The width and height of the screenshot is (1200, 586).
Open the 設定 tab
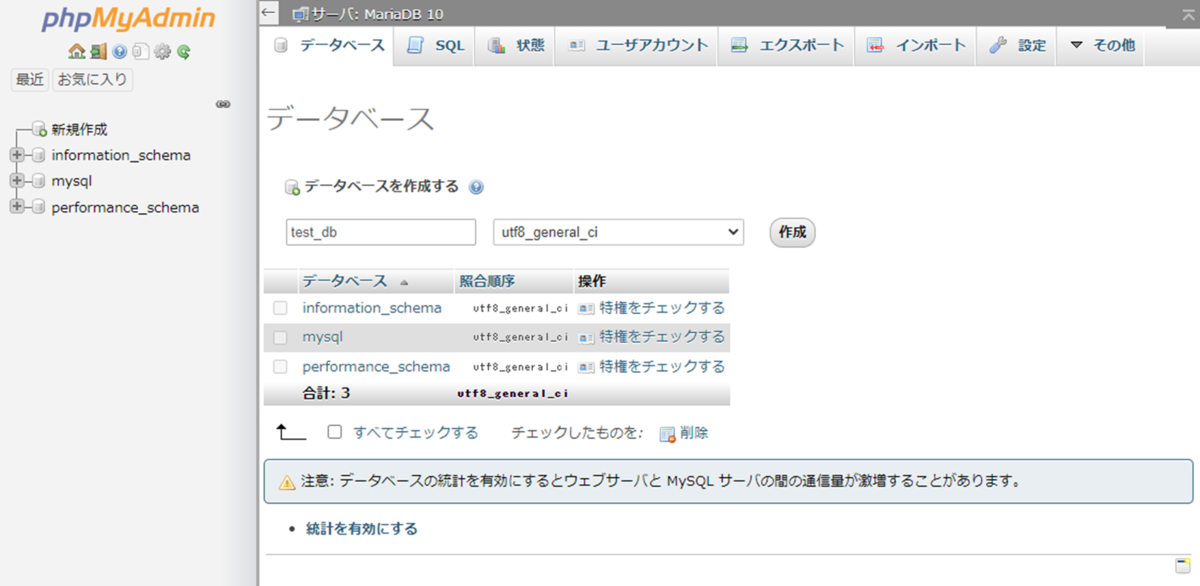[1017, 46]
